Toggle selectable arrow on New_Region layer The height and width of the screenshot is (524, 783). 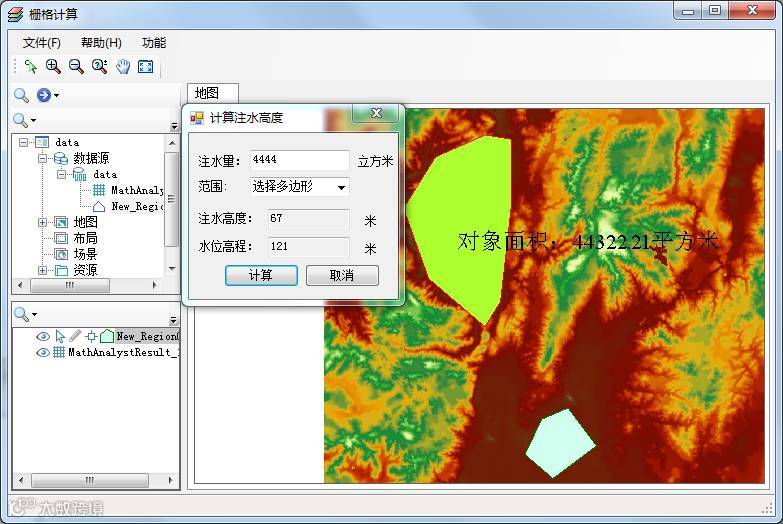click(60, 337)
